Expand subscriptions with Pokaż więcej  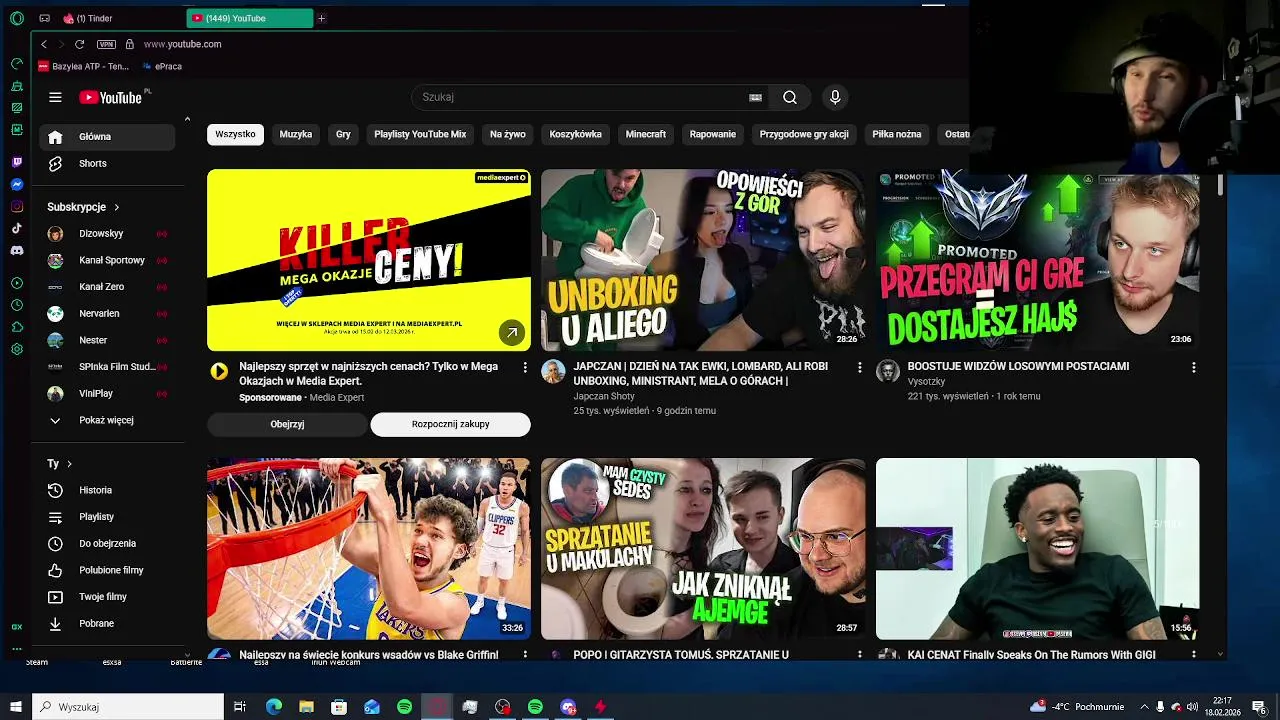point(107,420)
